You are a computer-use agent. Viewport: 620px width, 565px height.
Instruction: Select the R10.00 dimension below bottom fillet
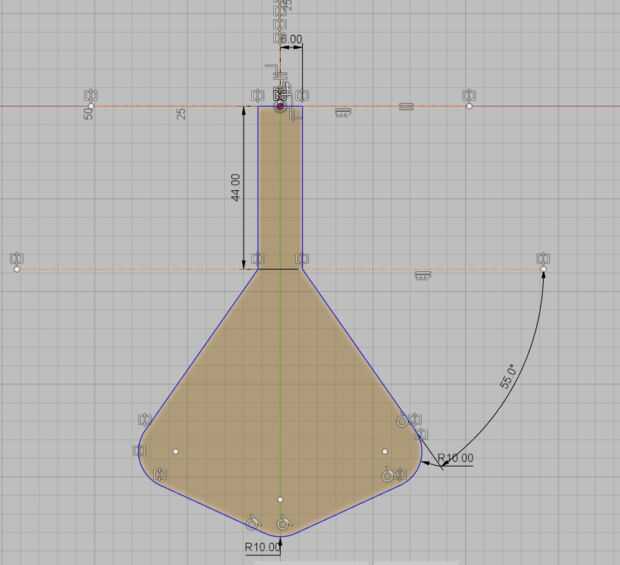click(x=262, y=547)
